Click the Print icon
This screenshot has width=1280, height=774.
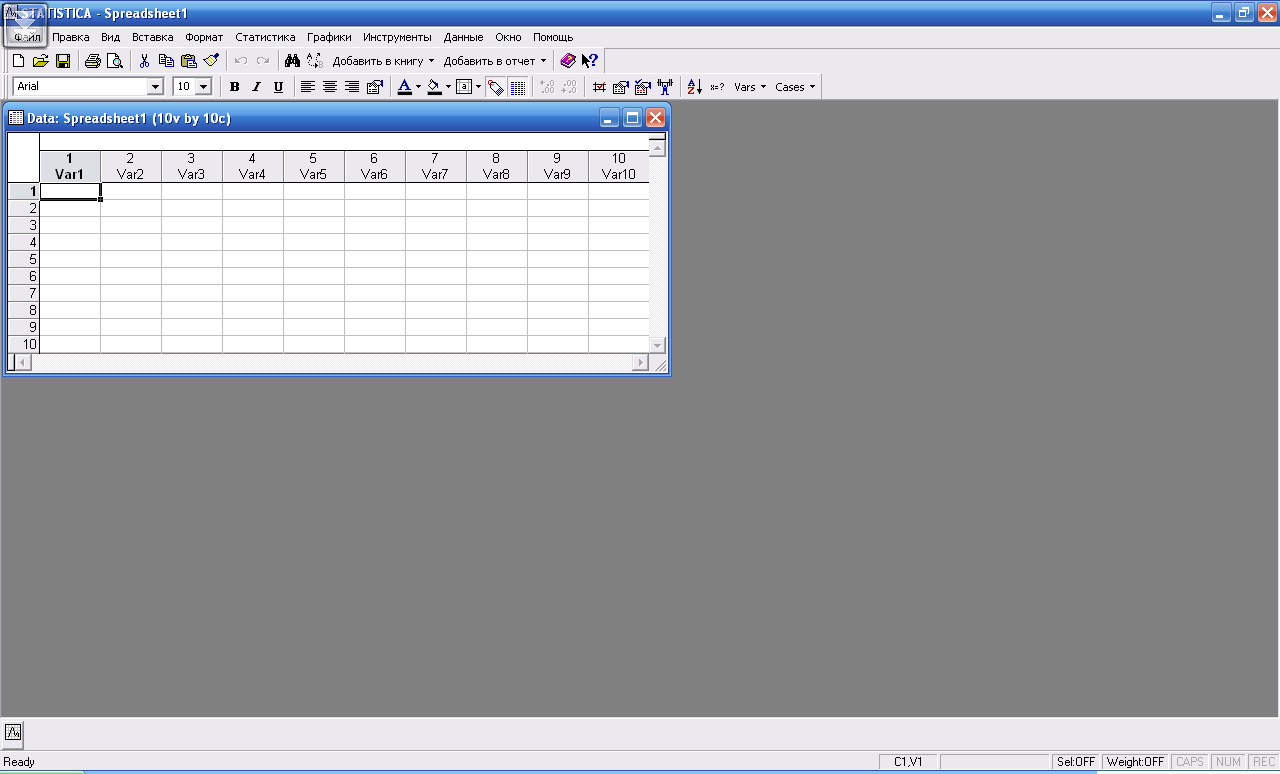click(93, 61)
